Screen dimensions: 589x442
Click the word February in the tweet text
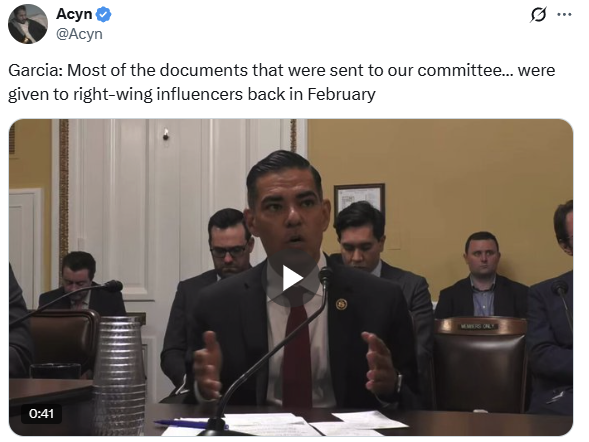click(x=341, y=94)
